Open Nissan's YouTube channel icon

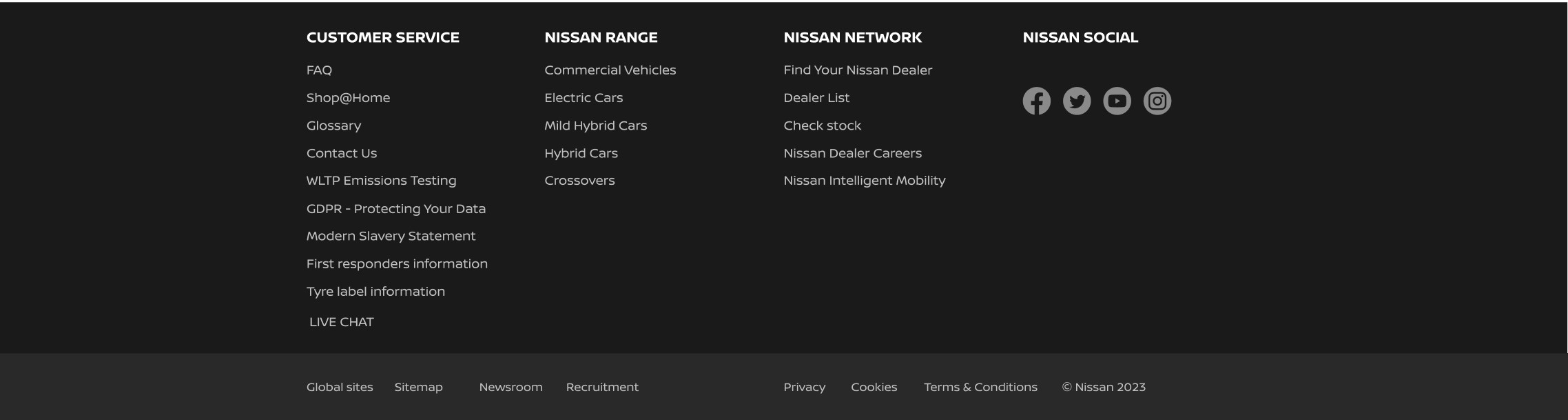(x=1117, y=101)
